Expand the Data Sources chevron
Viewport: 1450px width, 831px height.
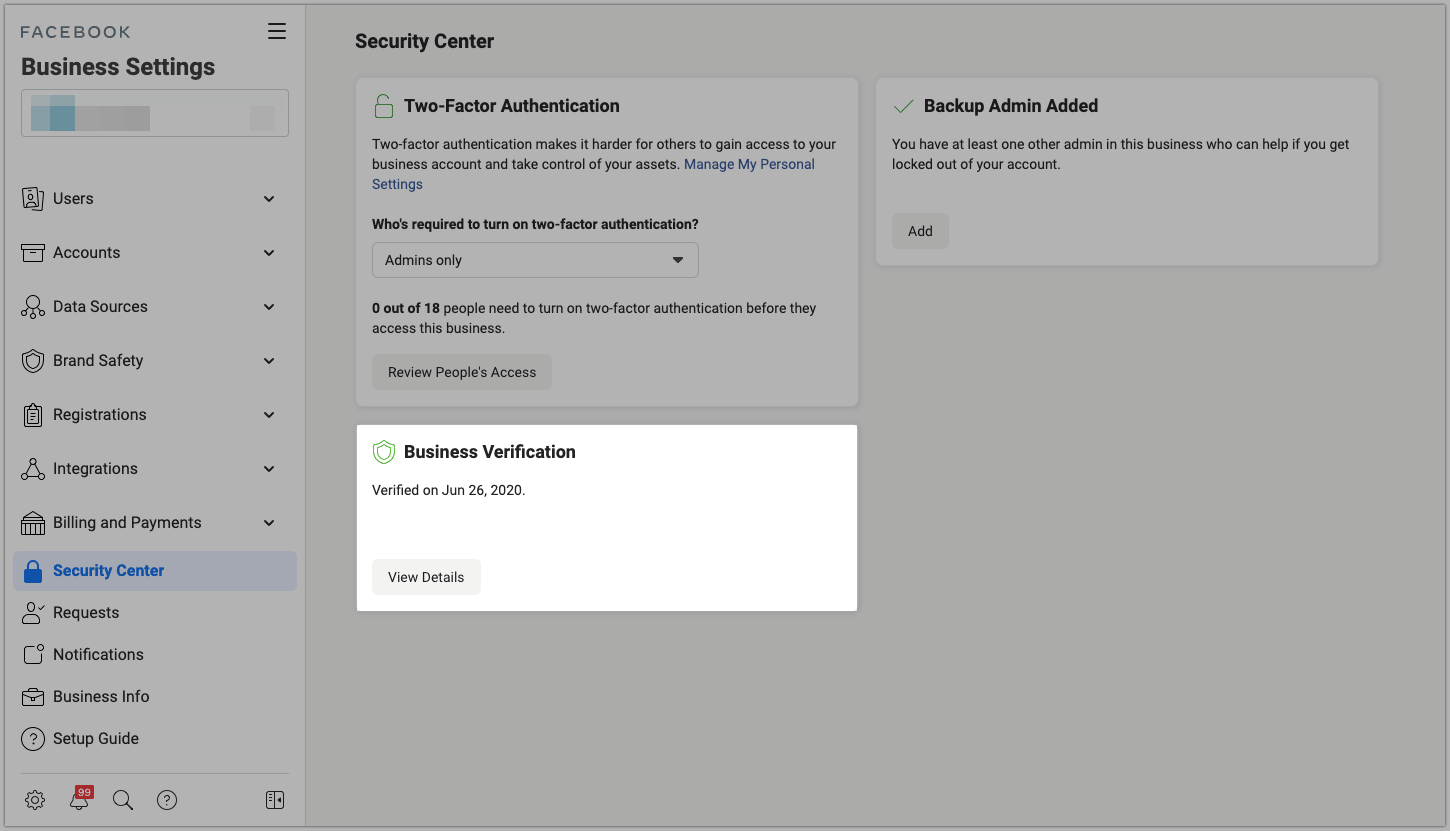[x=269, y=307]
